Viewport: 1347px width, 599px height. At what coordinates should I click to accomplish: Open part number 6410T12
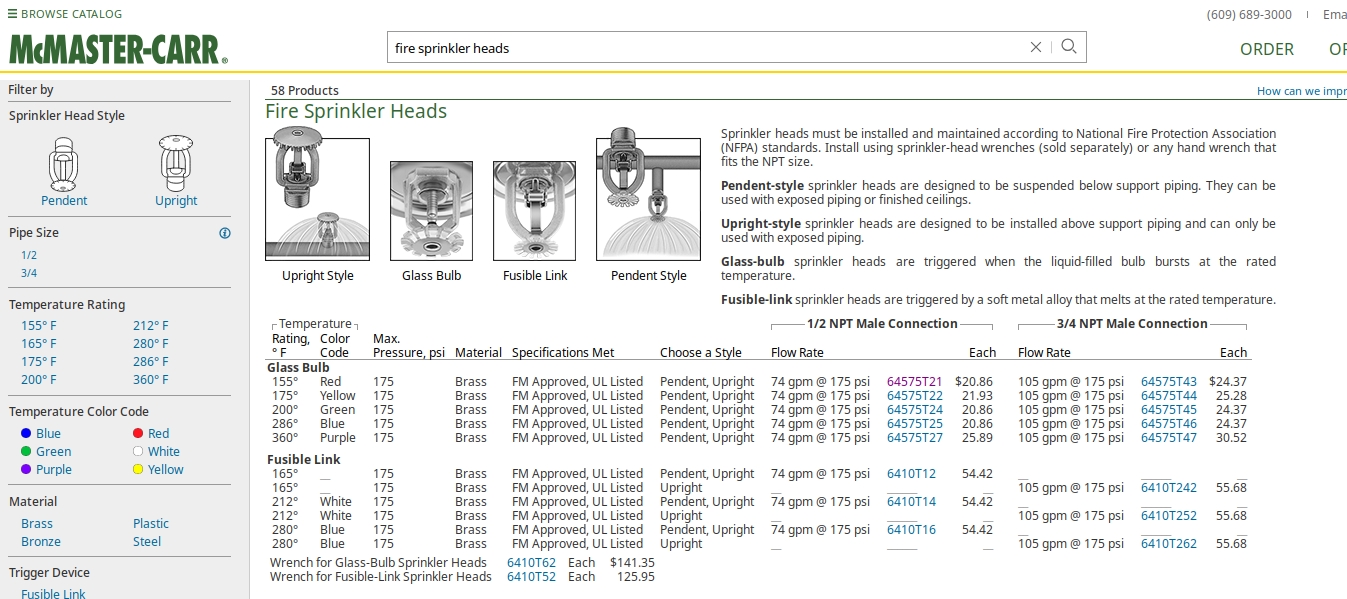(912, 473)
